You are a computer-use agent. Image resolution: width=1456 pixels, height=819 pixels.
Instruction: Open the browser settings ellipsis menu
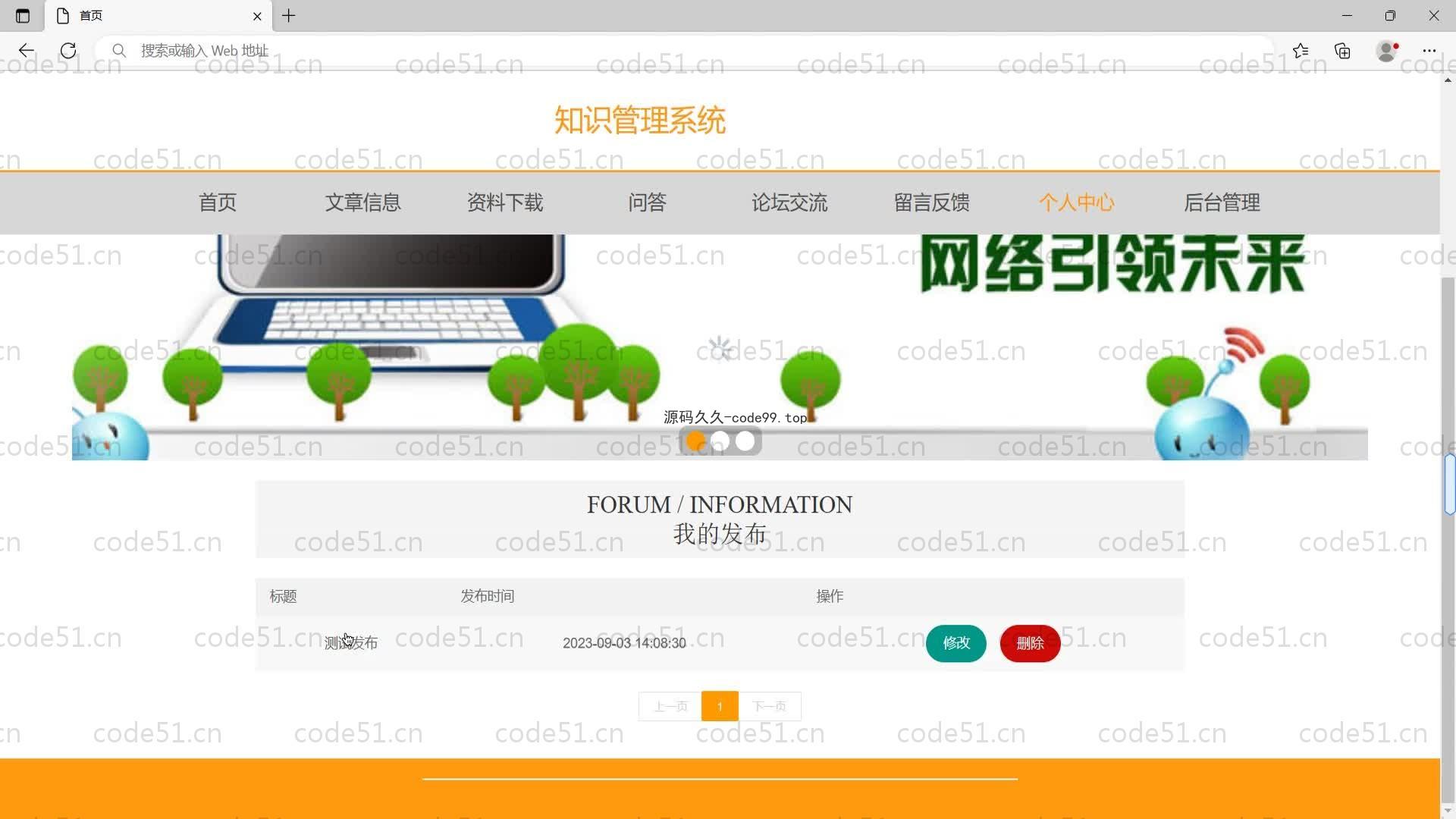coord(1429,51)
